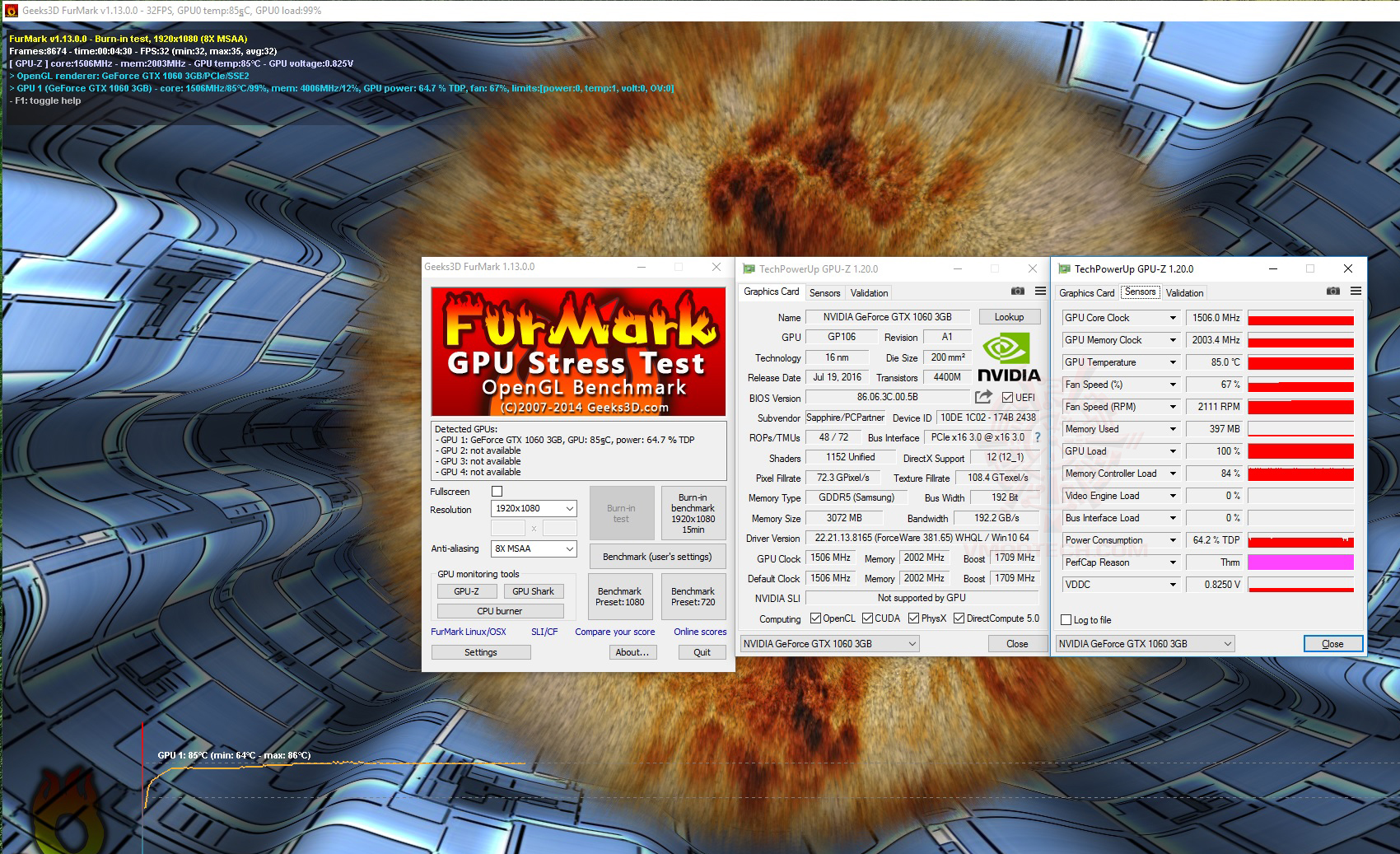Click the Benchmark (user's settings) button
The image size is (1400, 854).
[x=657, y=557]
